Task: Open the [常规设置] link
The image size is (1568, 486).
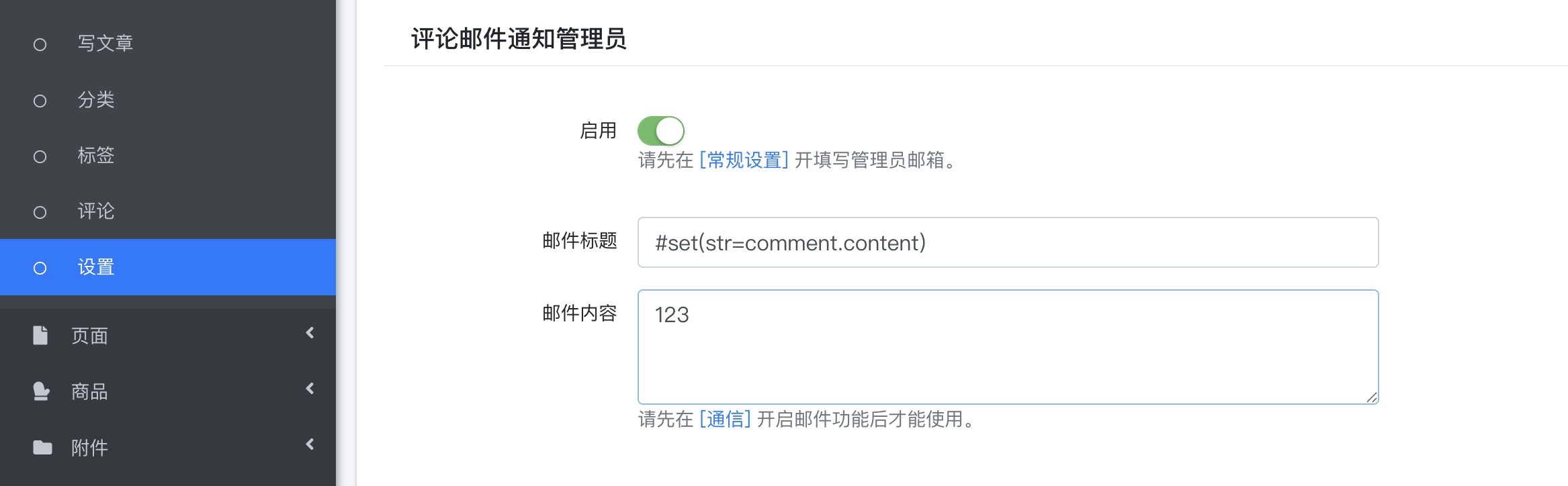Action: pos(744,160)
